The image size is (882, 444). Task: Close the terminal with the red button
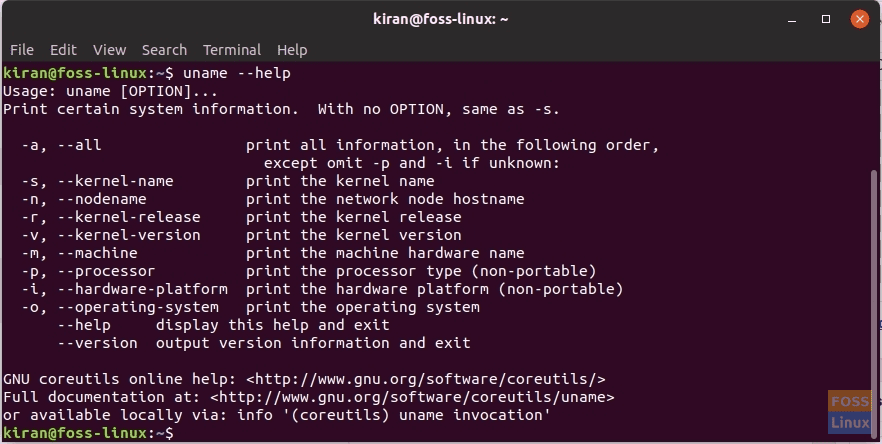(x=859, y=18)
